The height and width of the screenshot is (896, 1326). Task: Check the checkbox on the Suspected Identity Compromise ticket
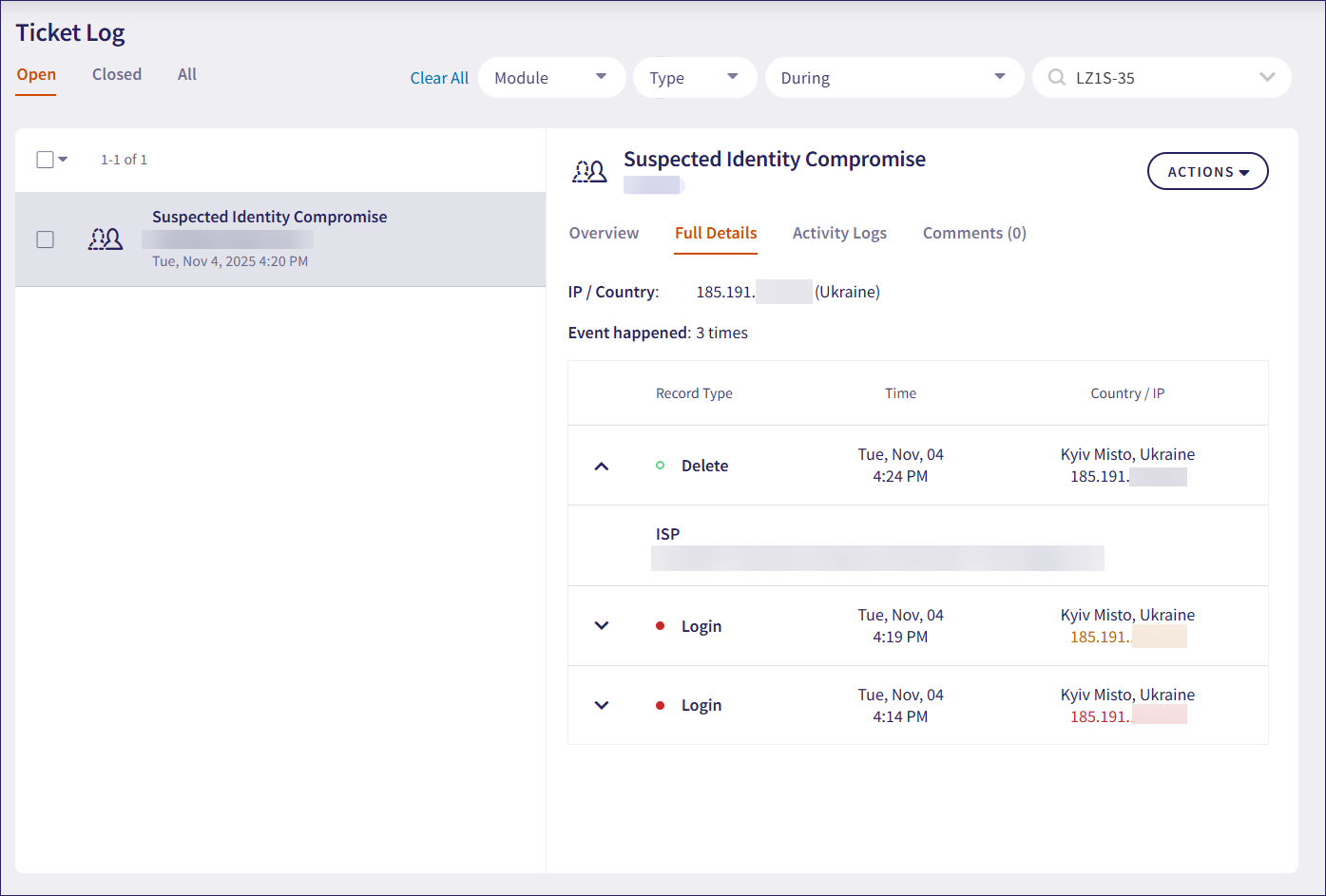[x=45, y=239]
